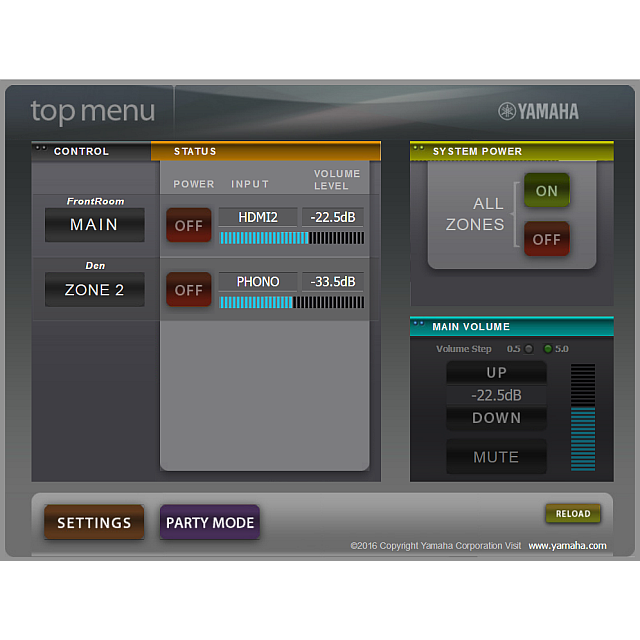Activate PARTY MODE

pos(210,523)
